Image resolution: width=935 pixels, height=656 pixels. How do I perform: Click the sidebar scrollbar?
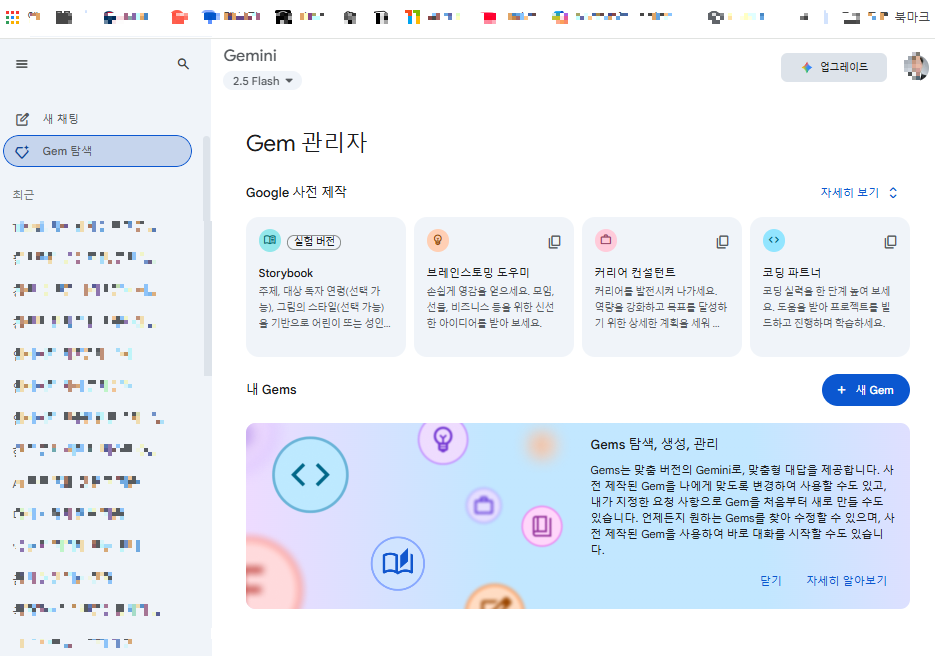207,256
